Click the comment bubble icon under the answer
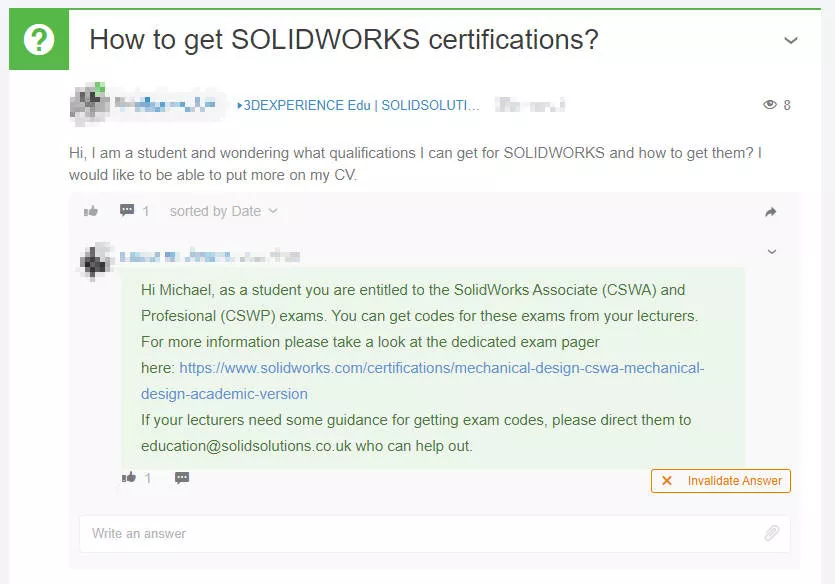This screenshot has height=584, width=835. coord(182,478)
